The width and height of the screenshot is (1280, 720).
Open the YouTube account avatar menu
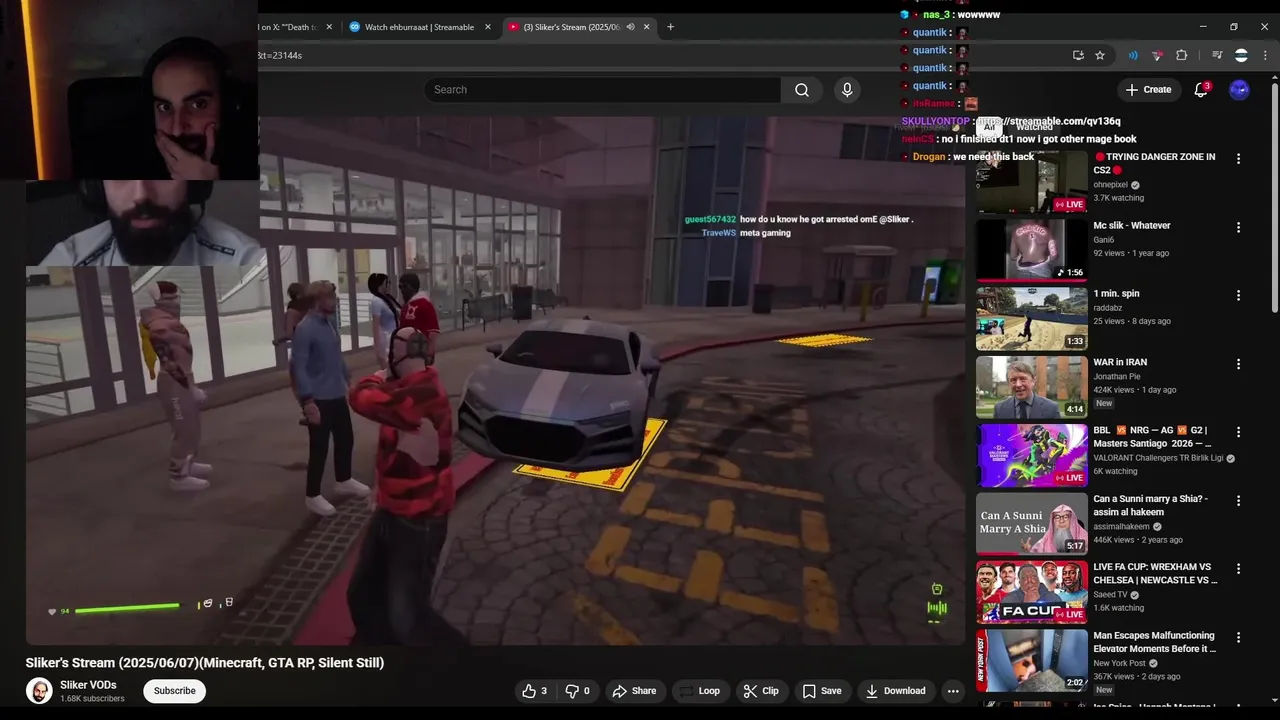click(x=1239, y=90)
